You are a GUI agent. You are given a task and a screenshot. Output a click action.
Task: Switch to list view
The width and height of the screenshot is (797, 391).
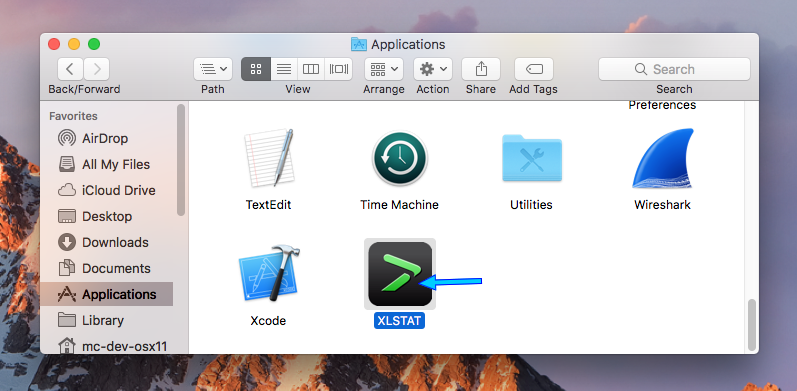click(284, 69)
